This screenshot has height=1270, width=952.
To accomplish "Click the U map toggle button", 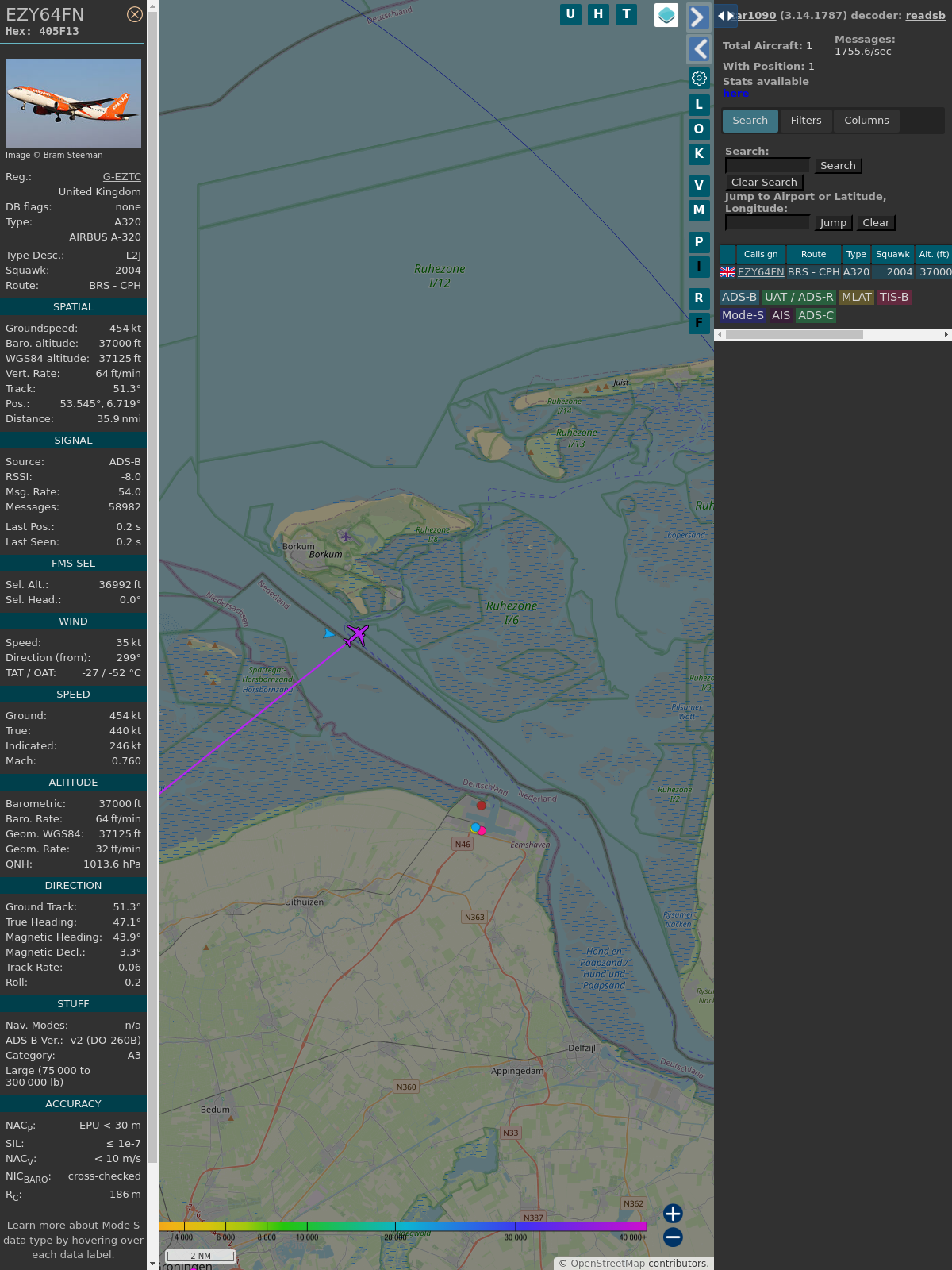I will click(570, 14).
